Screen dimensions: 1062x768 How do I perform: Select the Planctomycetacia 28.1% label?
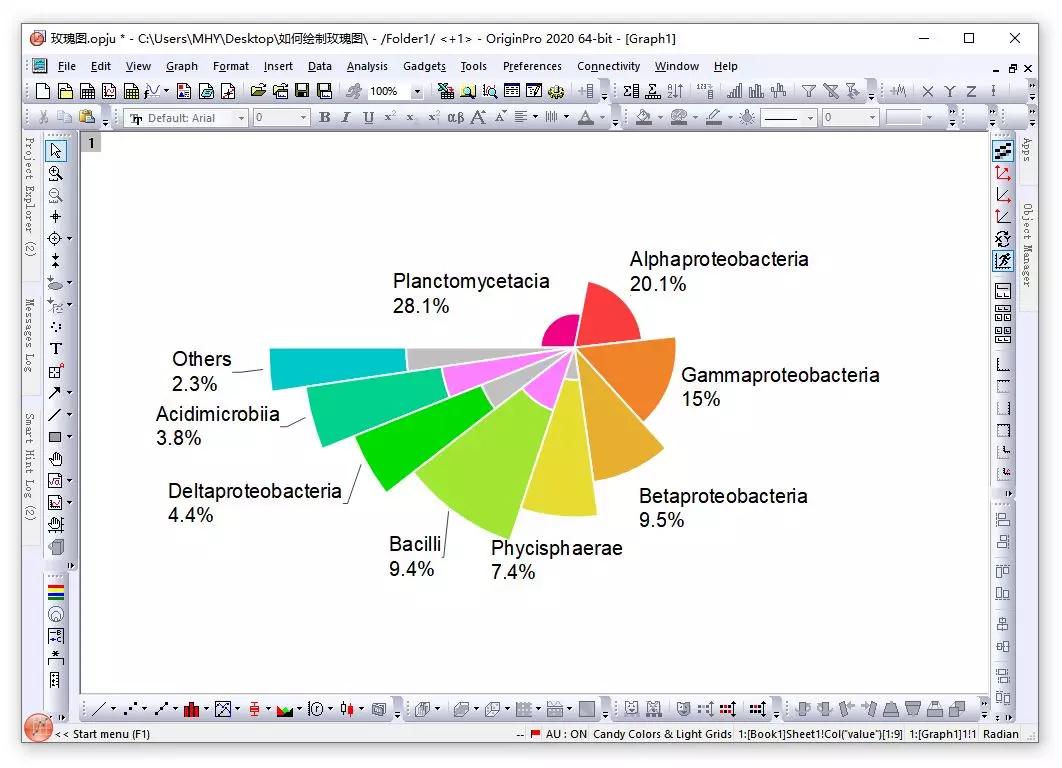coord(471,293)
